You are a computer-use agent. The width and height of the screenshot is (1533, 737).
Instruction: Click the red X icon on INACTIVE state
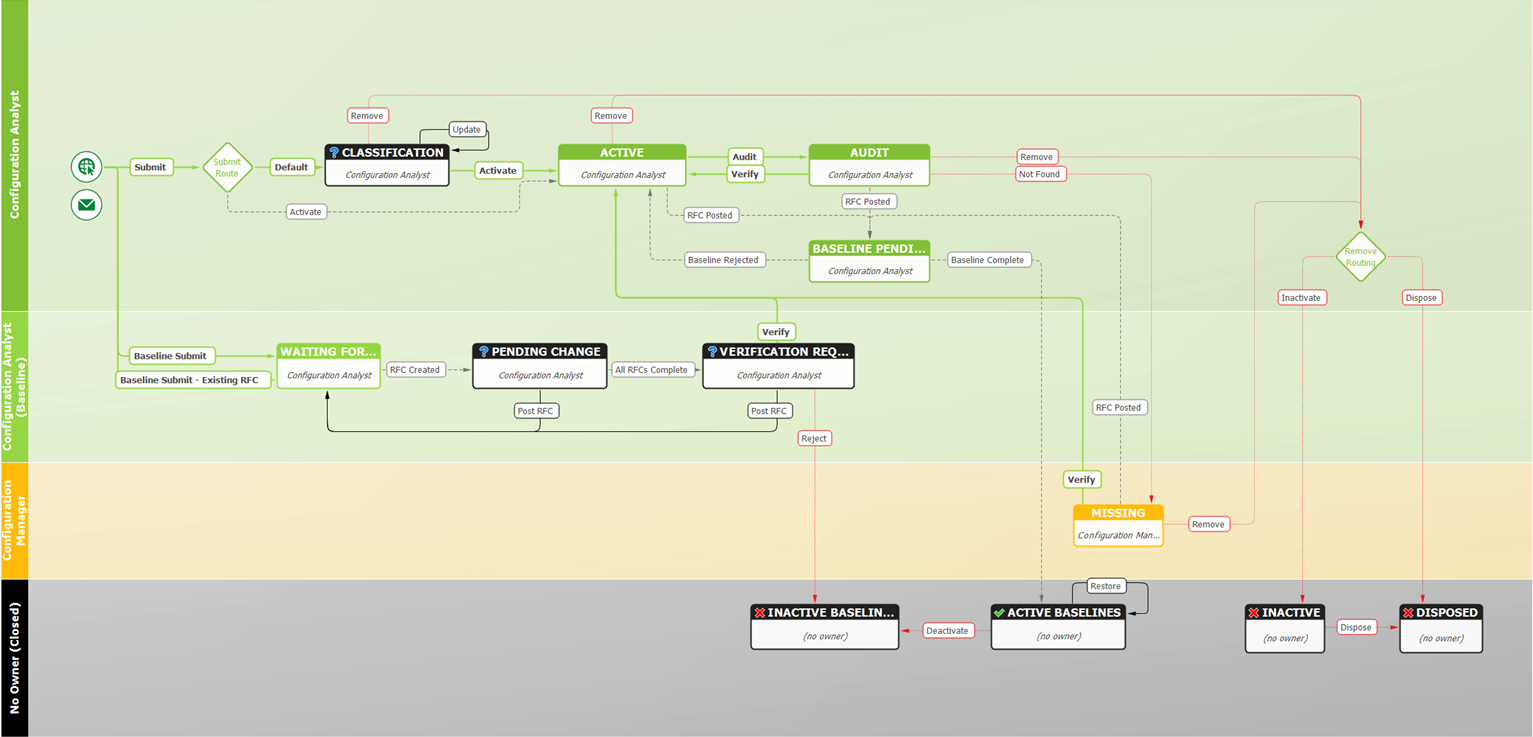point(1253,612)
